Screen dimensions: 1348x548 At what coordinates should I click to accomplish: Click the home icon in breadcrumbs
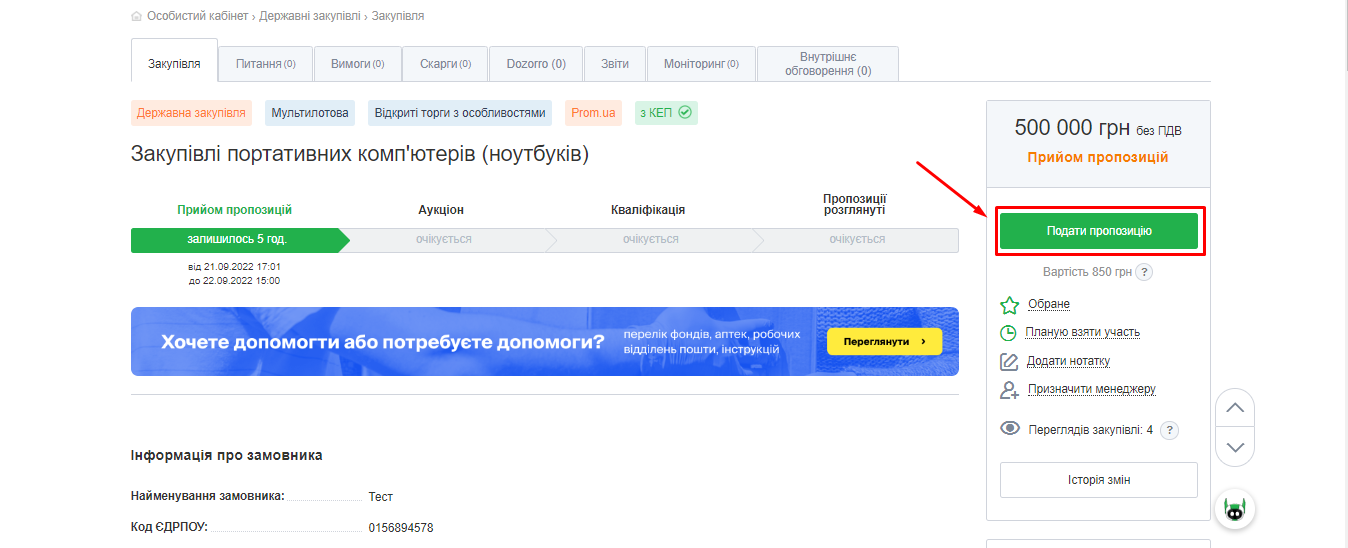click(x=136, y=17)
